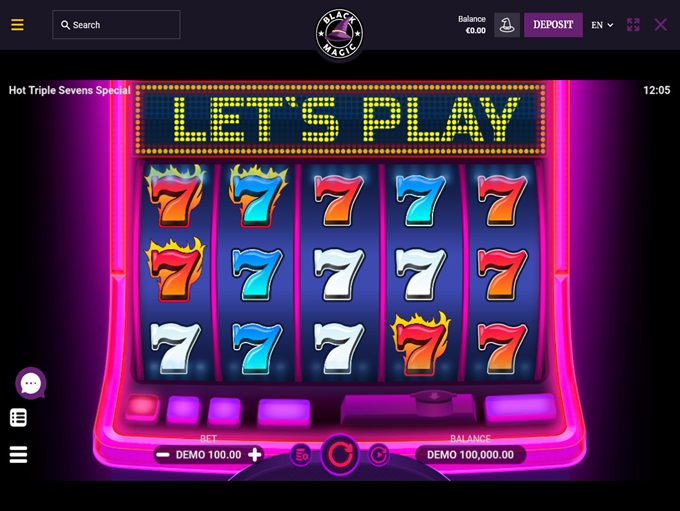Decrease bet with the minus button
680x511 pixels.
(163, 455)
